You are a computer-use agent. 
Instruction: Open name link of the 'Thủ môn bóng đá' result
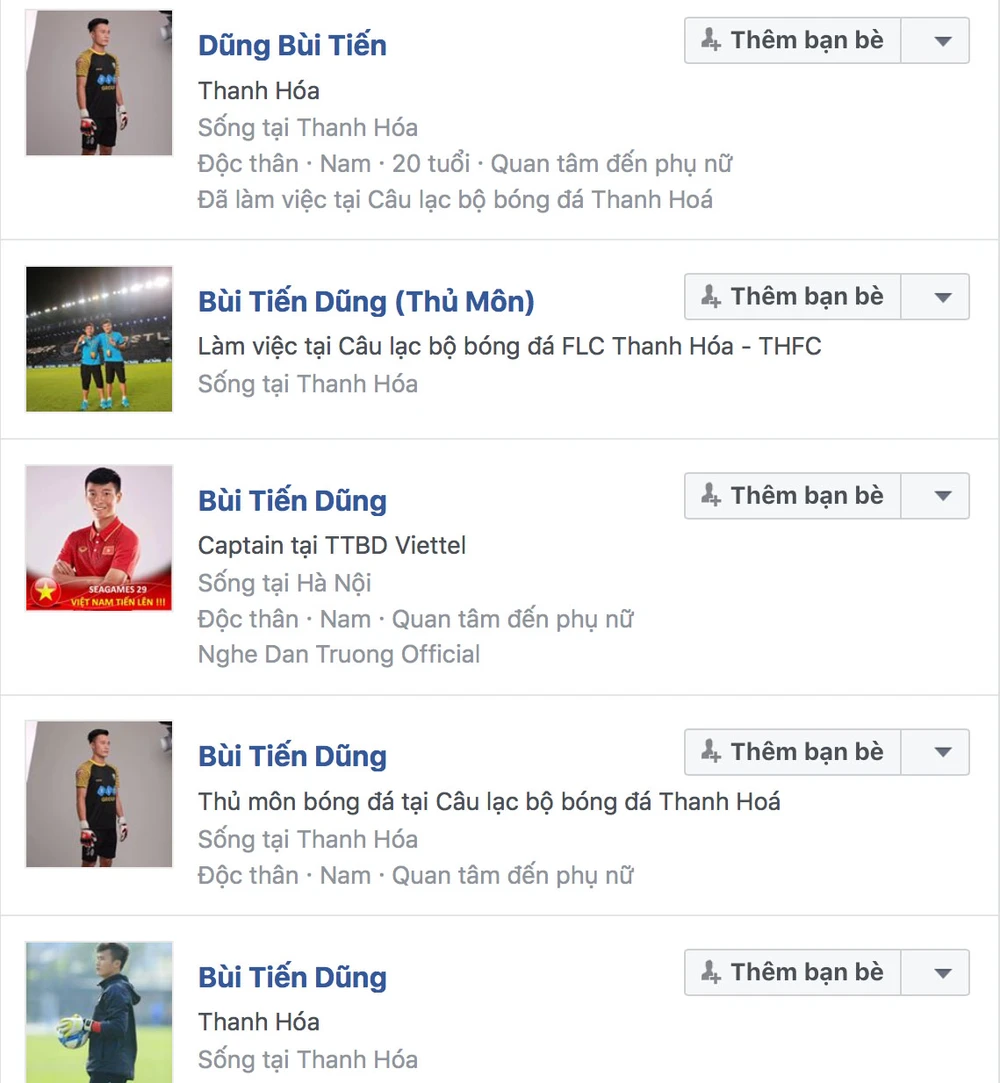click(292, 756)
